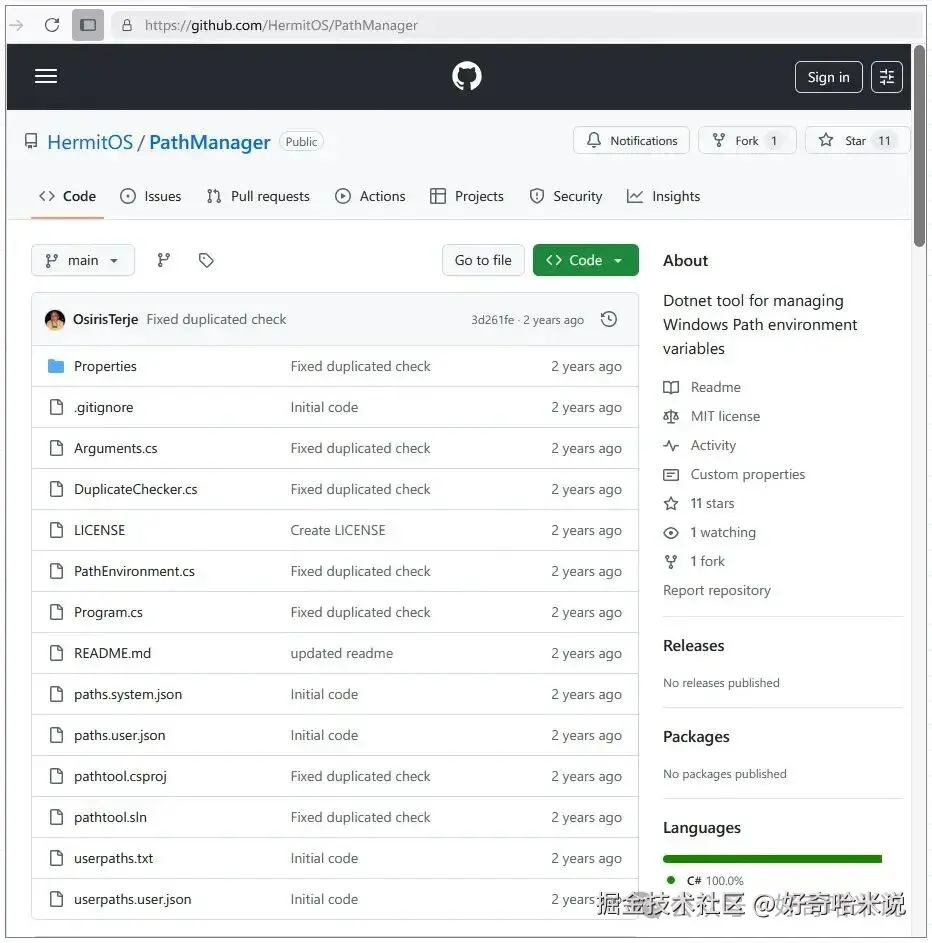This screenshot has width=932, height=943.
Task: Open the Issues tab
Action: coord(150,196)
